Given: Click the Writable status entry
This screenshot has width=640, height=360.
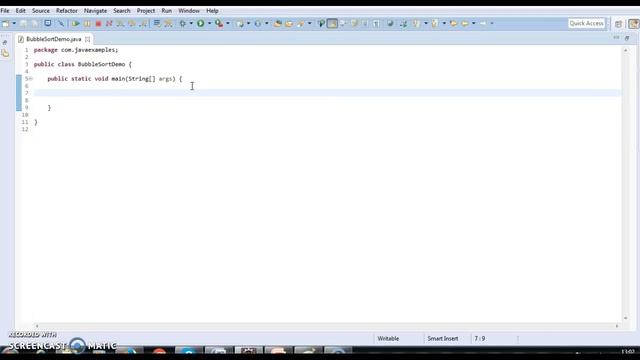Looking at the screenshot, I should [388, 338].
